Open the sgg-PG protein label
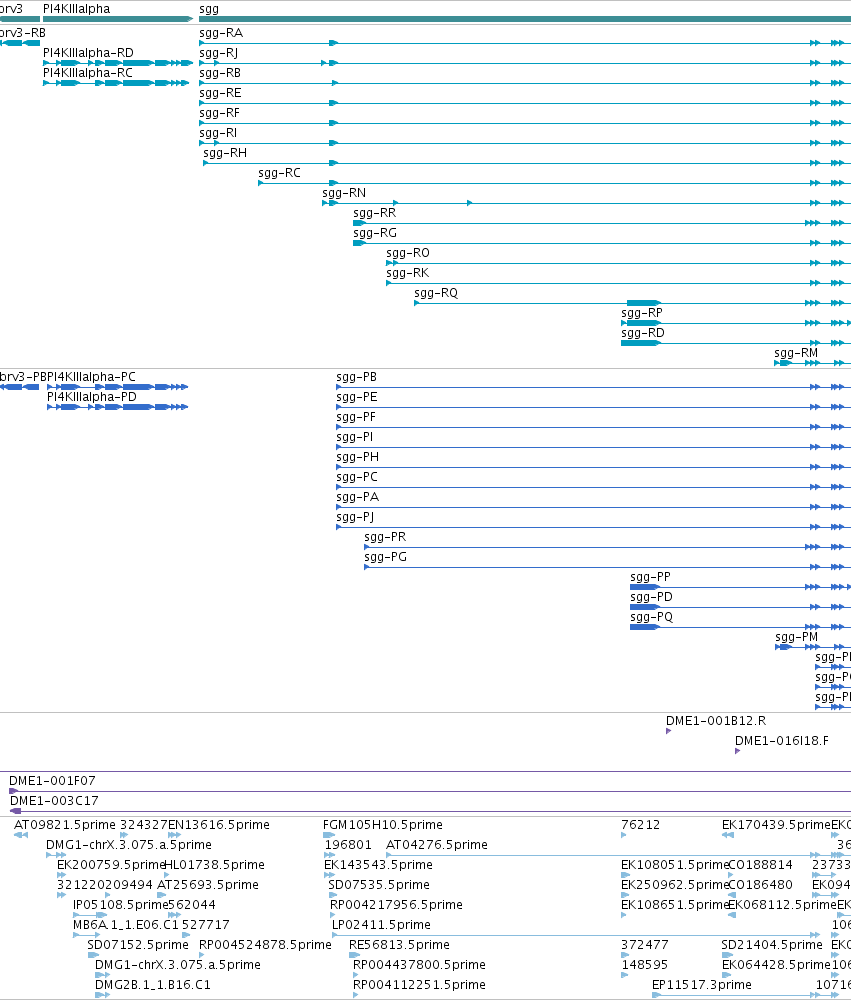Screen dimensions: 851x1000 point(385,557)
